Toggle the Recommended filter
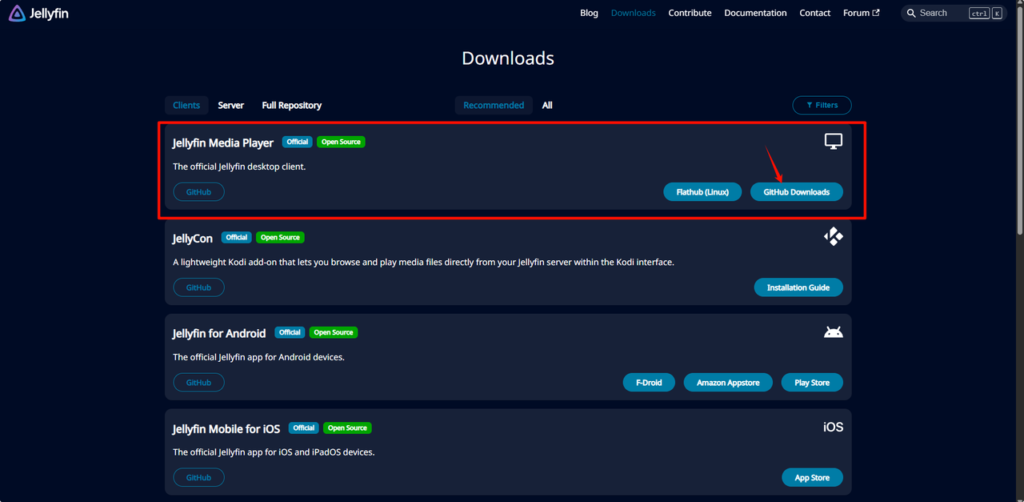This screenshot has width=1024, height=502. [x=493, y=105]
